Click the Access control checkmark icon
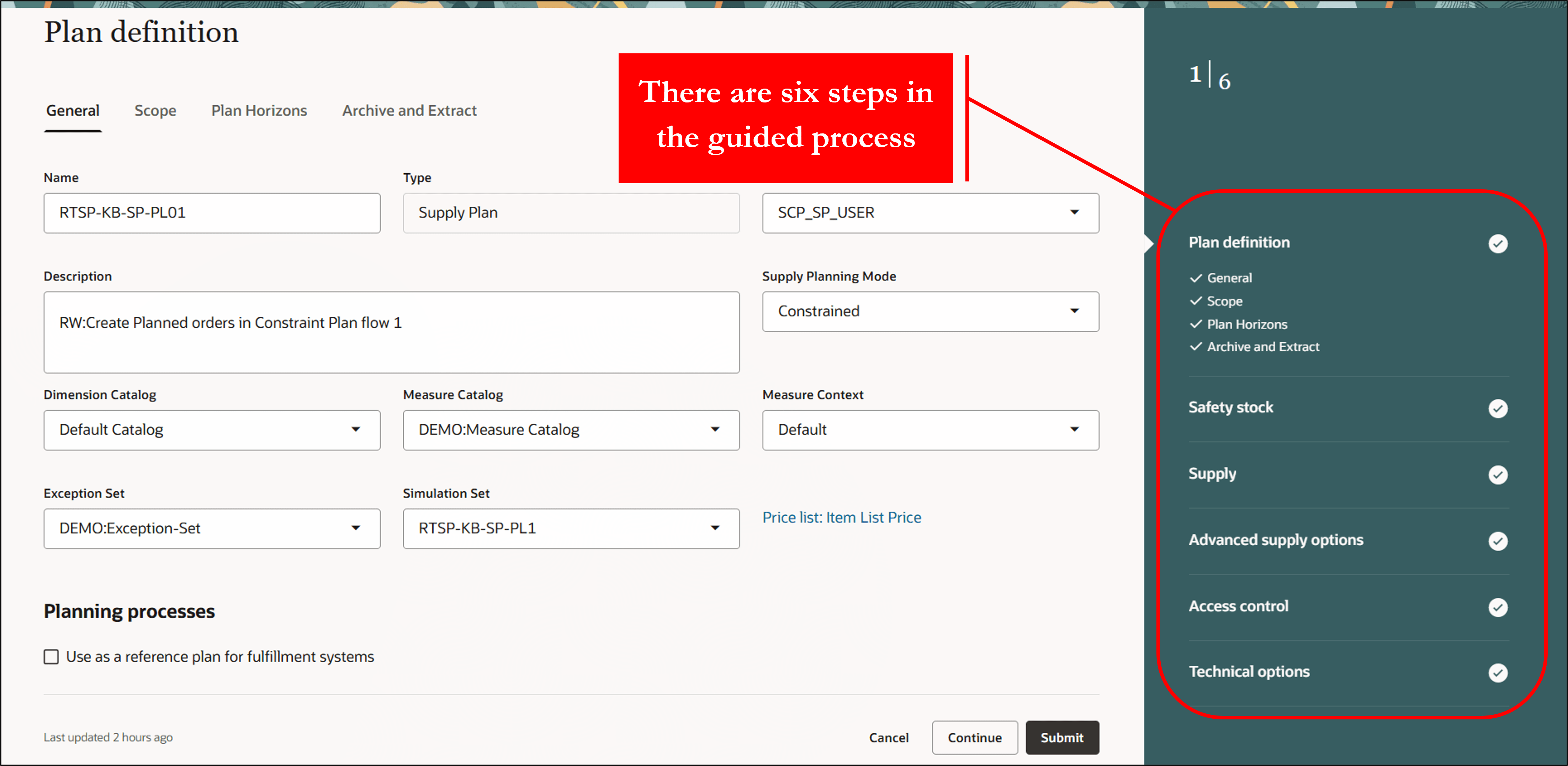This screenshot has width=1568, height=766. (1498, 607)
